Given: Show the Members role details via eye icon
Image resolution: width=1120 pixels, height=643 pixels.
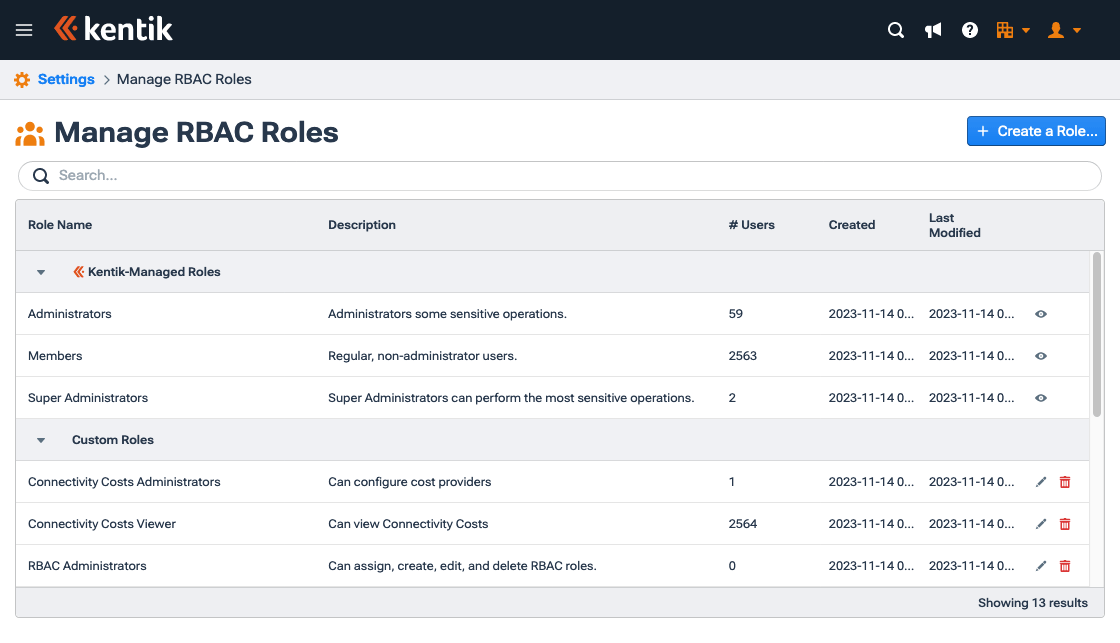Looking at the screenshot, I should tap(1041, 356).
